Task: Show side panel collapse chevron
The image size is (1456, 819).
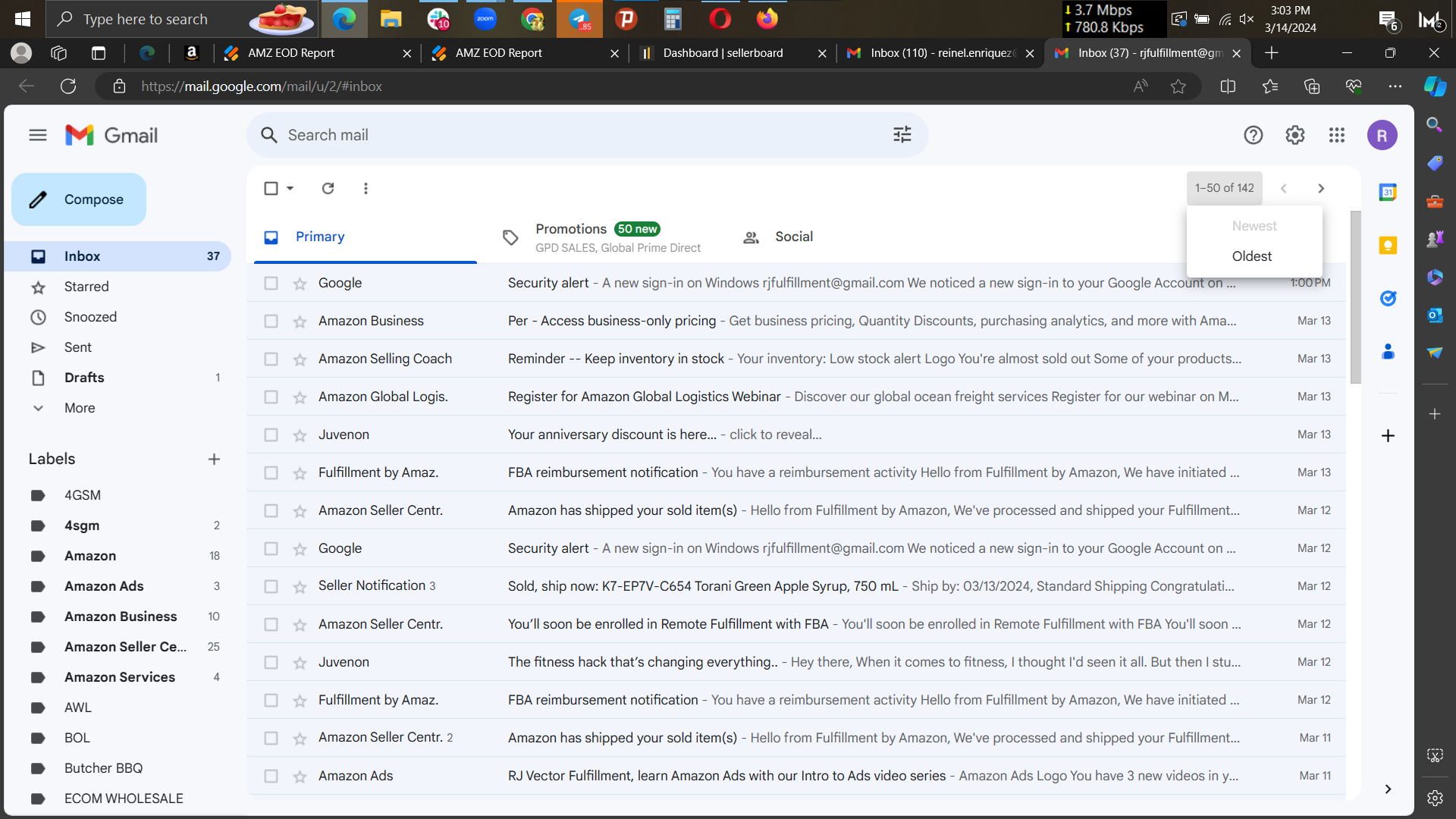Action: tap(1388, 789)
